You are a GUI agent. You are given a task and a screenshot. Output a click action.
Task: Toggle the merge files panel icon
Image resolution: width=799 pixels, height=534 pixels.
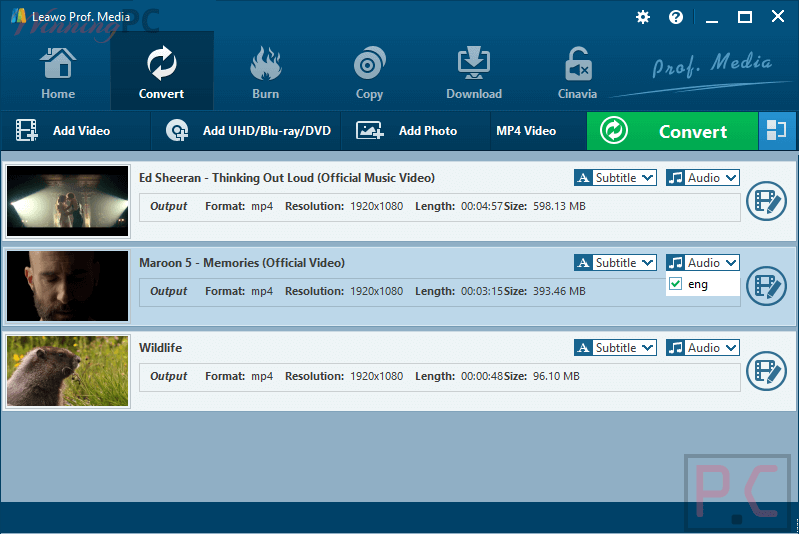777,131
